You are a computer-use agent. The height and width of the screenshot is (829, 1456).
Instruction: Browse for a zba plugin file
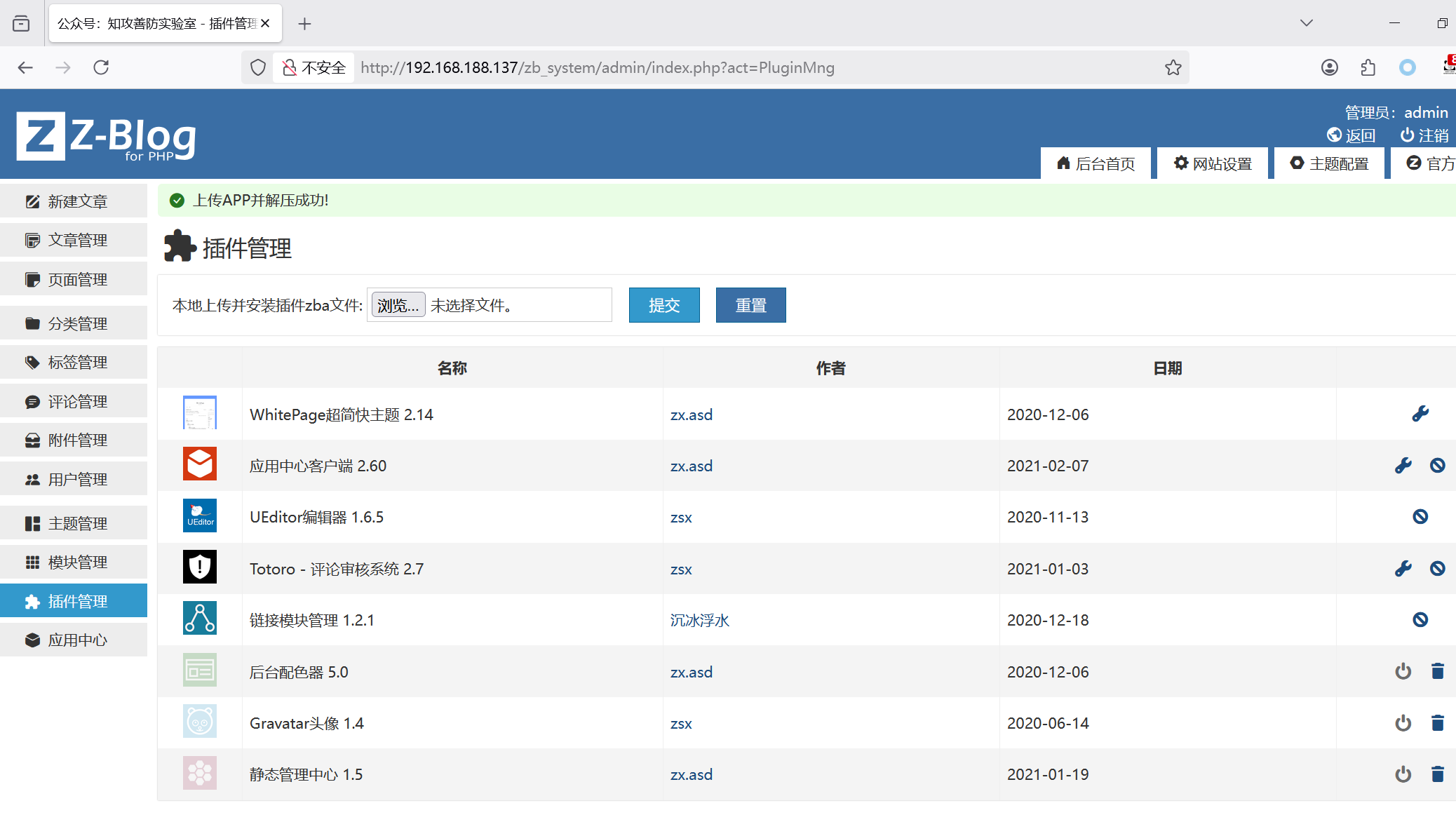point(398,305)
